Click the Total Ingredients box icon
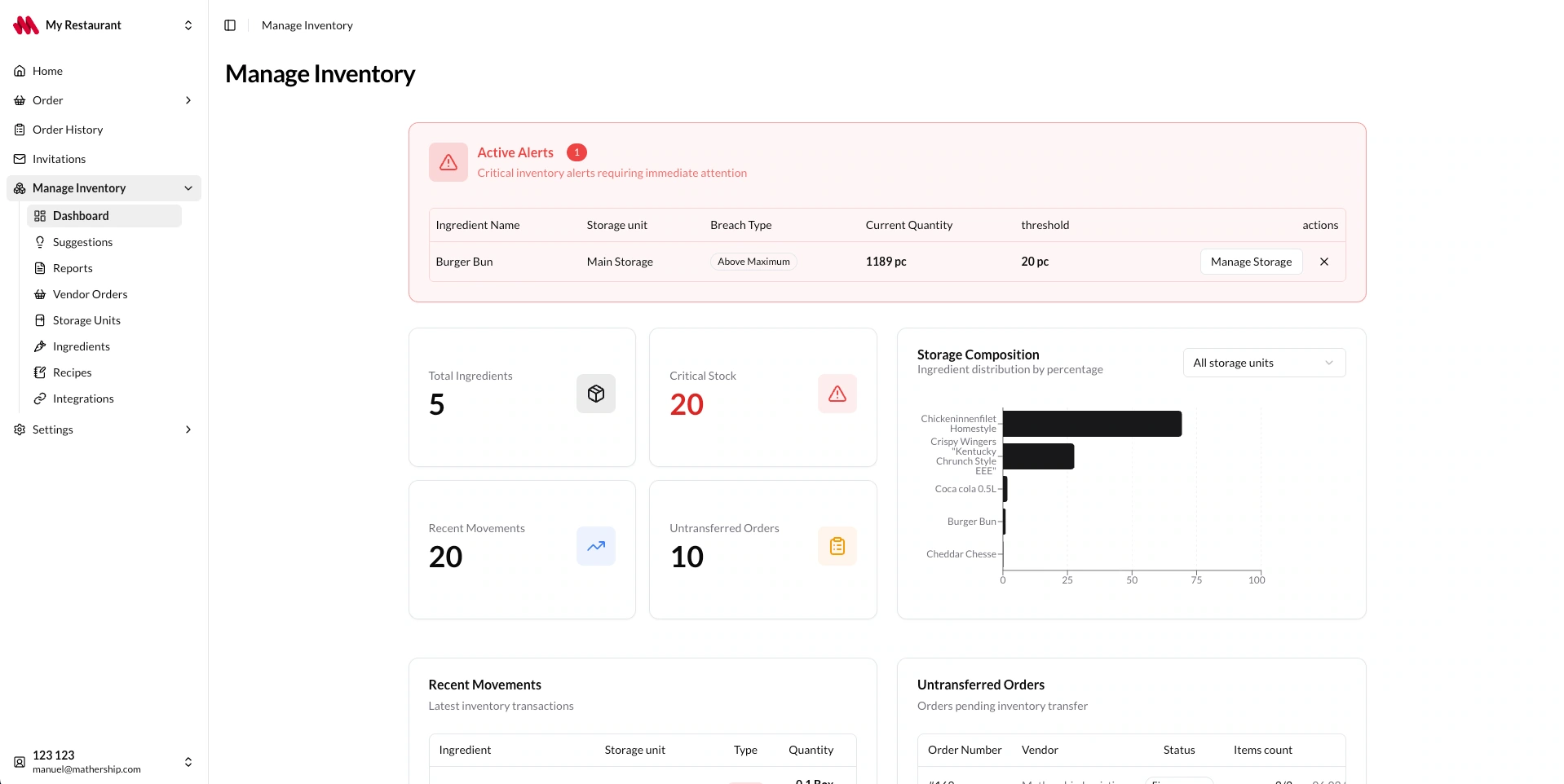1564x784 pixels. point(596,394)
